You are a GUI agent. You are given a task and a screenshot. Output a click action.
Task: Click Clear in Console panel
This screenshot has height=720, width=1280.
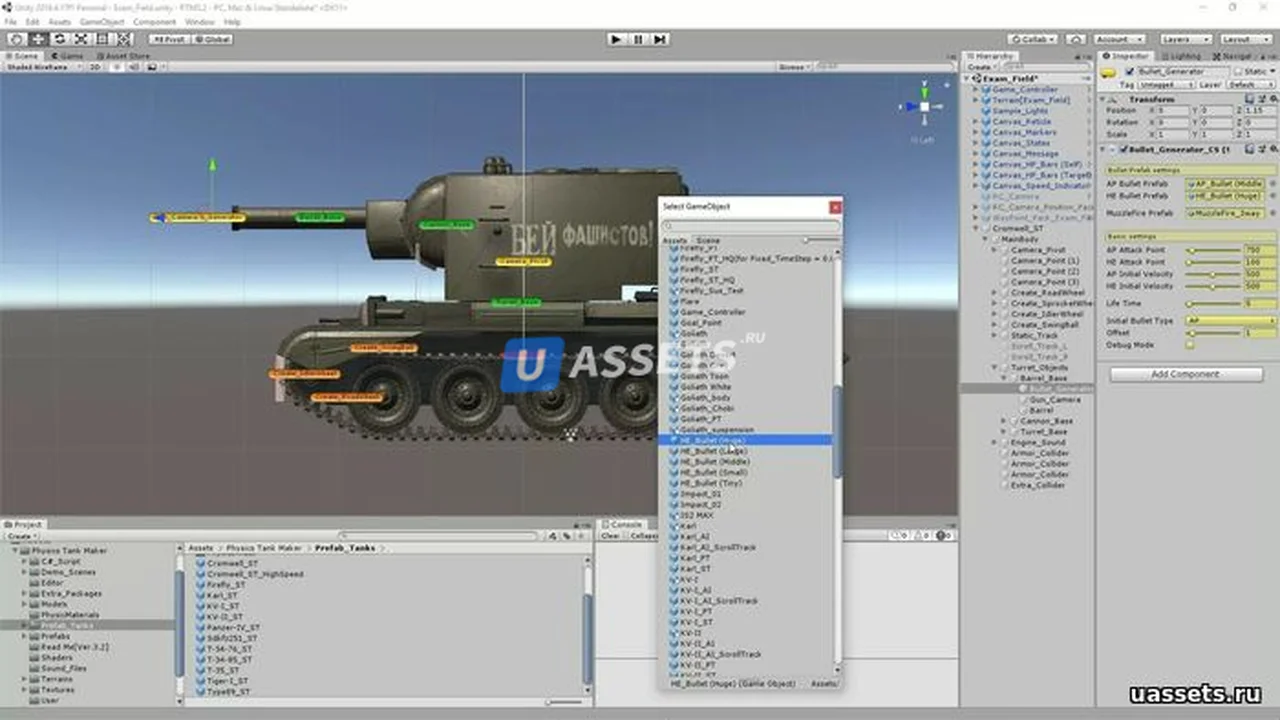pos(610,536)
